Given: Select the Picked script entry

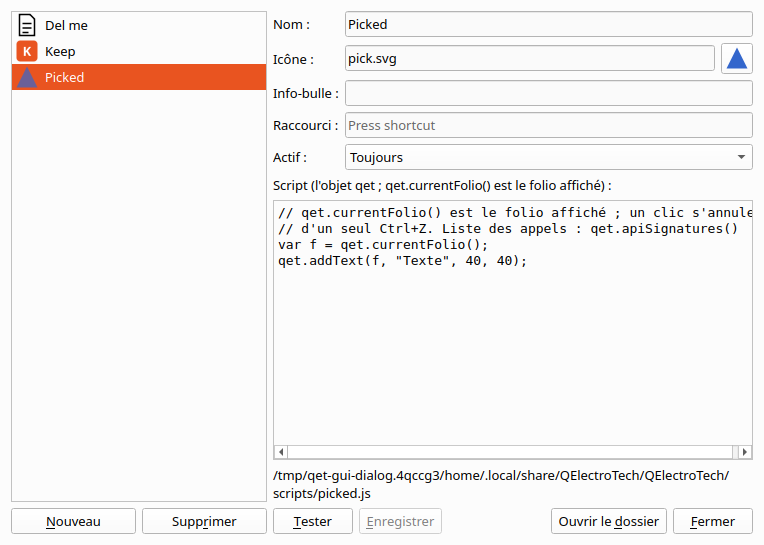Looking at the screenshot, I should point(139,77).
